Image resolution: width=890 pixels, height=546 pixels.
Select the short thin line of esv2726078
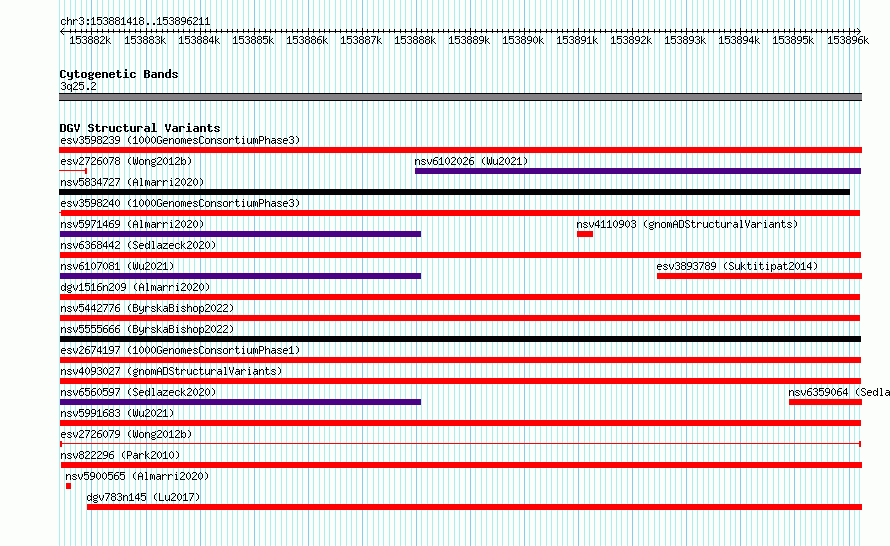[73, 170]
